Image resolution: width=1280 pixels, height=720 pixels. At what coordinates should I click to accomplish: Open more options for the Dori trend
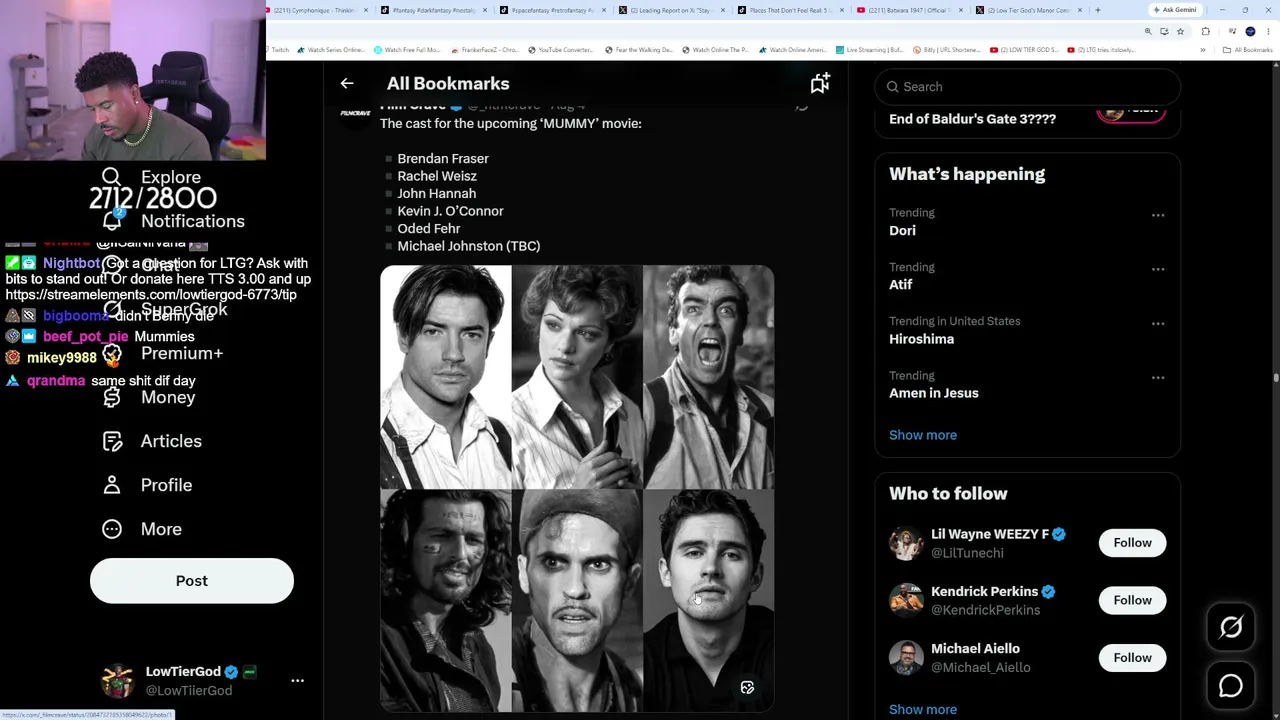[x=1158, y=215]
